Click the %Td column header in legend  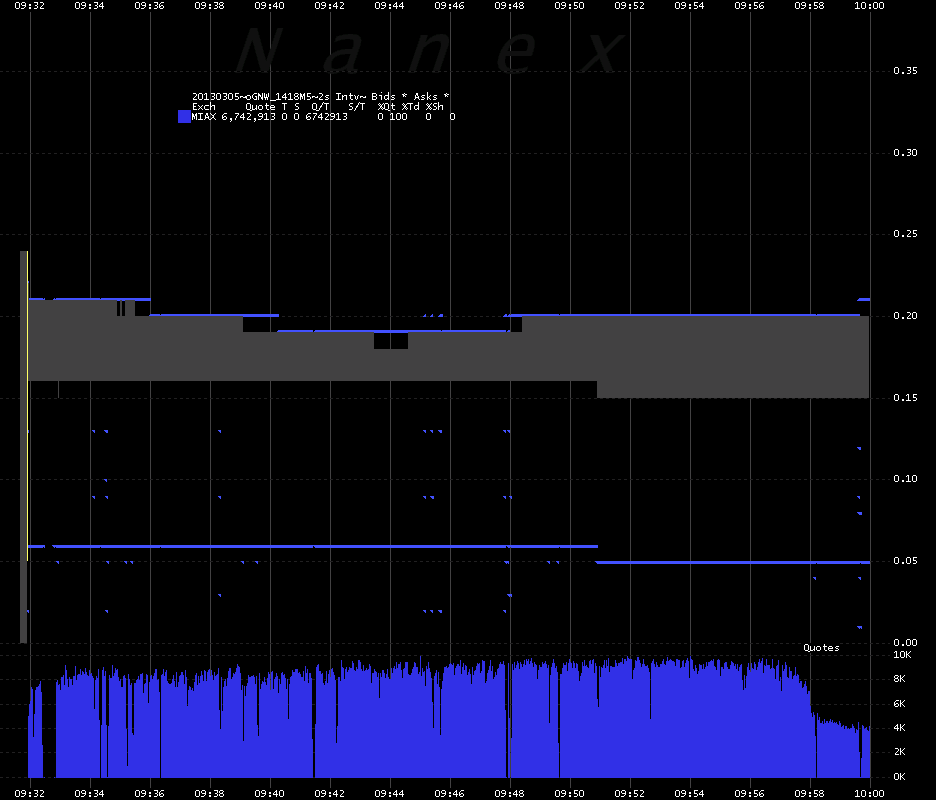point(411,107)
